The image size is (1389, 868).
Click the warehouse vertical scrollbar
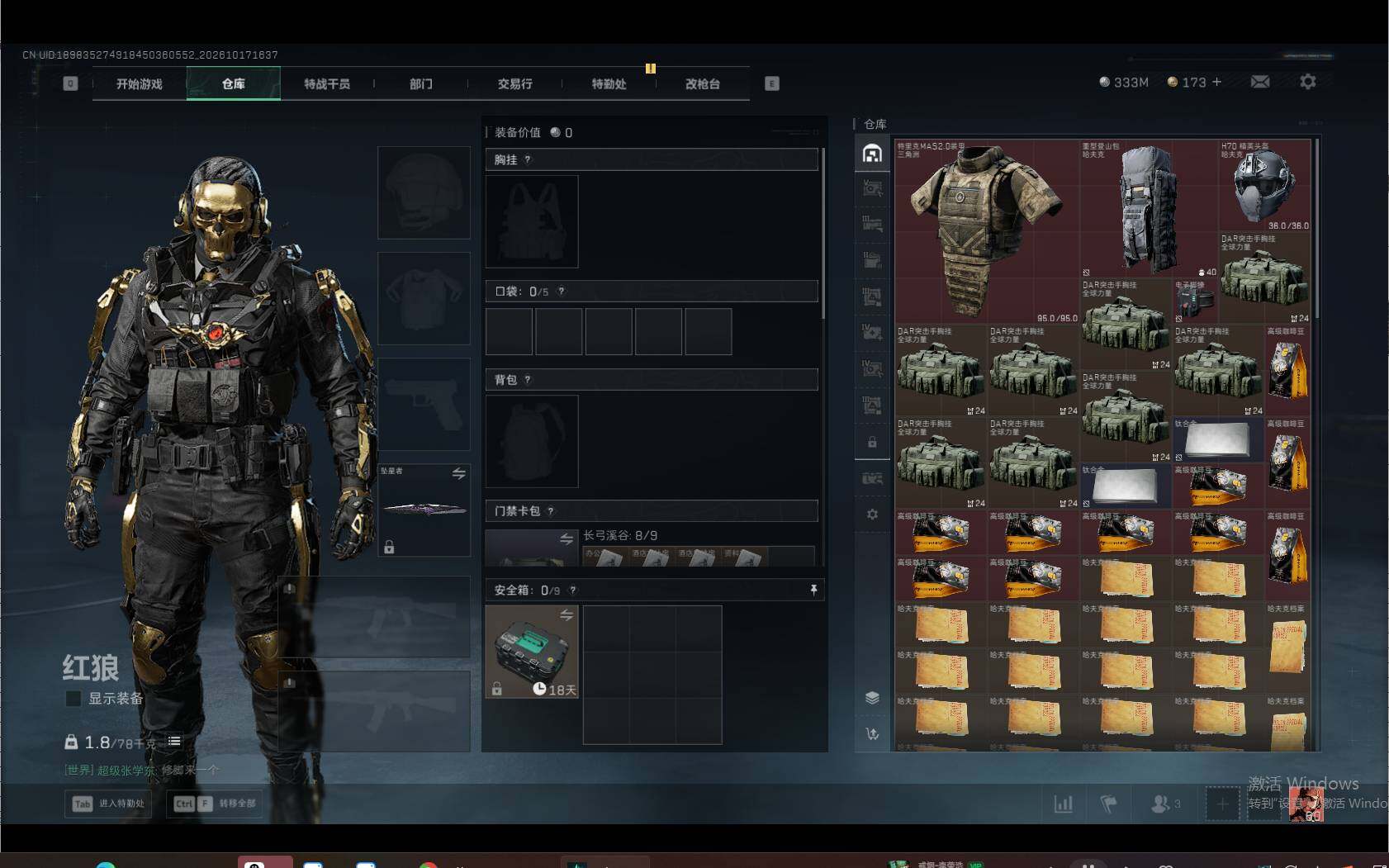click(x=1316, y=230)
